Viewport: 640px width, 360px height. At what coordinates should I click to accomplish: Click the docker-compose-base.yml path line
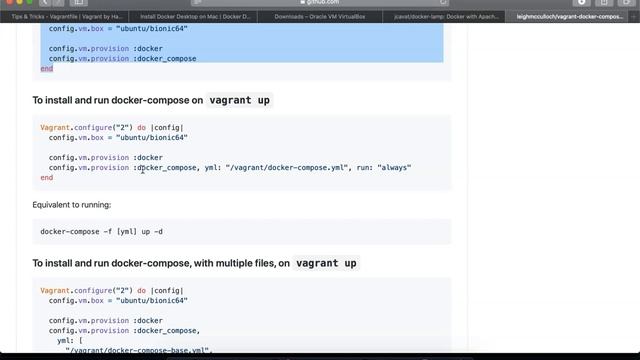click(139, 350)
